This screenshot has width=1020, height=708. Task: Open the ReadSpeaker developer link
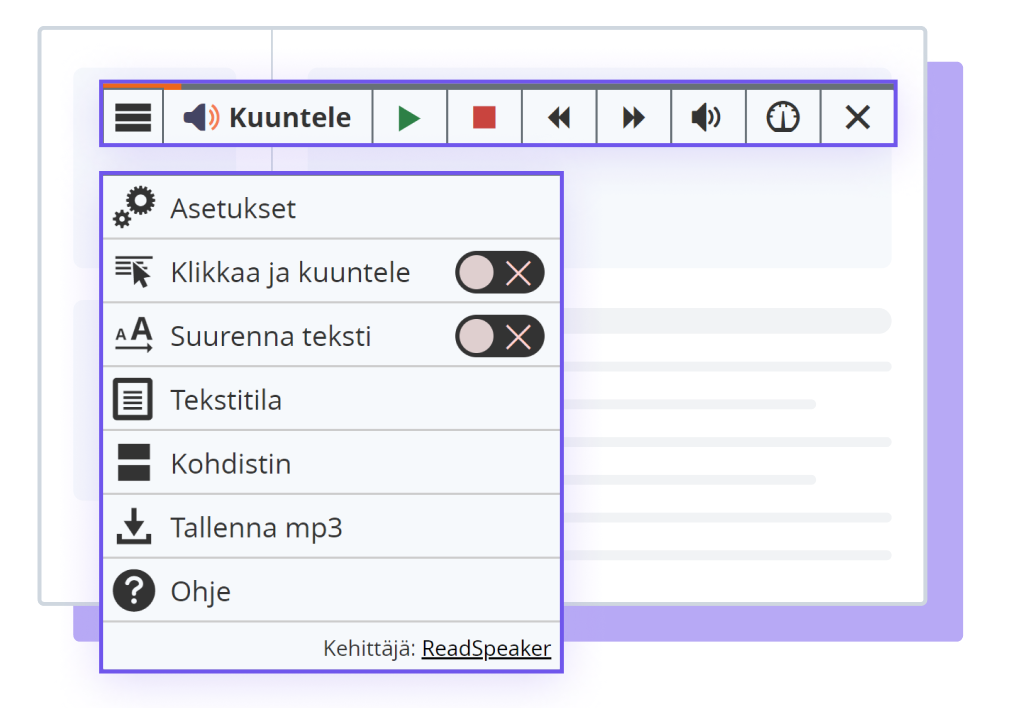[486, 648]
